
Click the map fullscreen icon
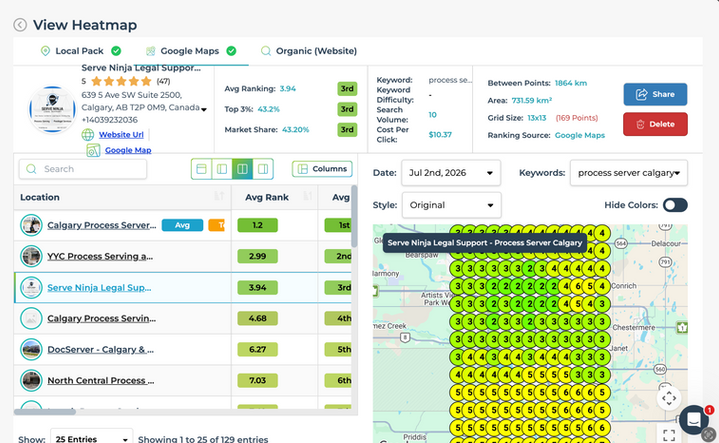pyautogui.click(x=669, y=434)
